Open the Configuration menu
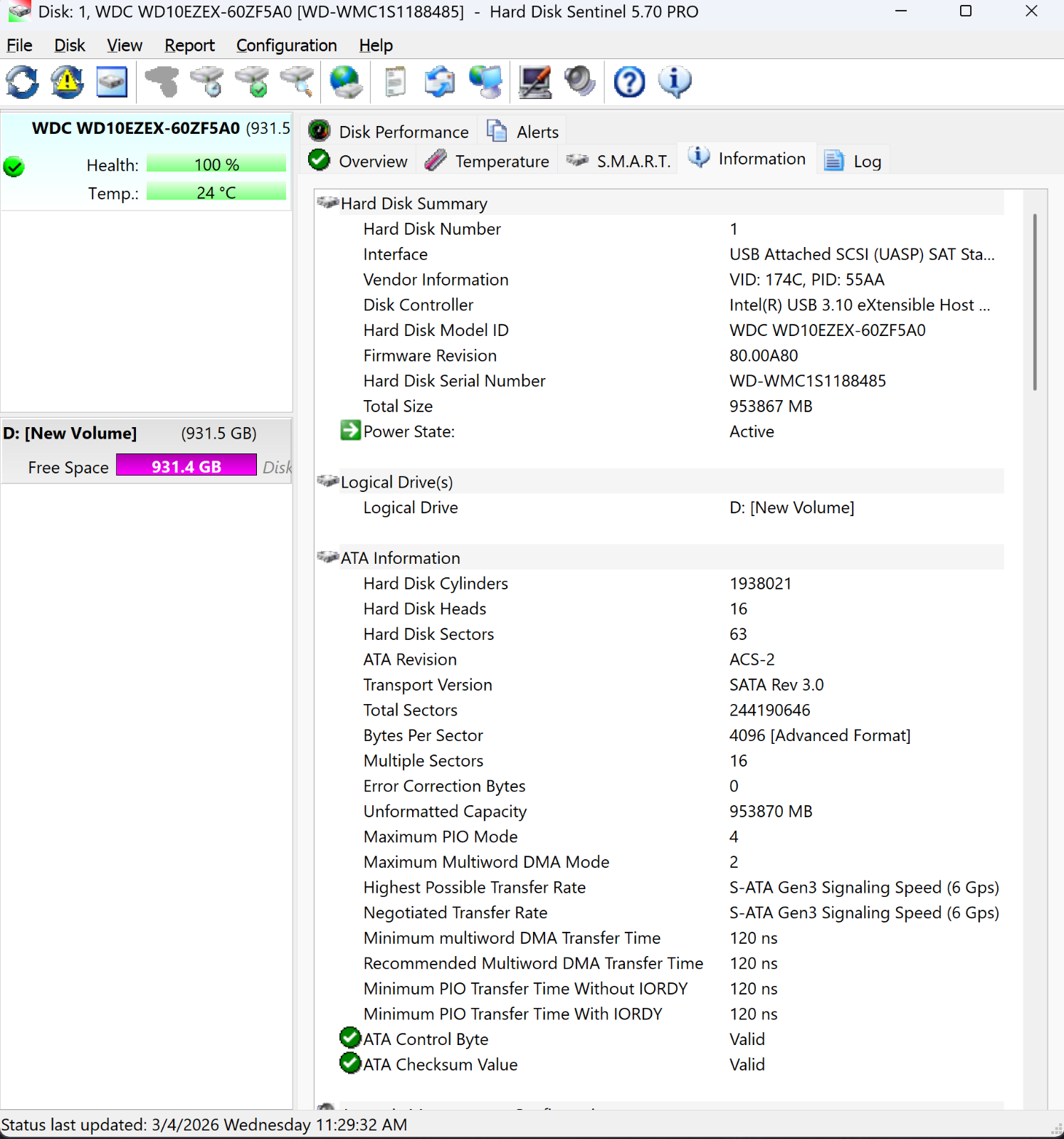The image size is (1064, 1139). click(x=287, y=46)
